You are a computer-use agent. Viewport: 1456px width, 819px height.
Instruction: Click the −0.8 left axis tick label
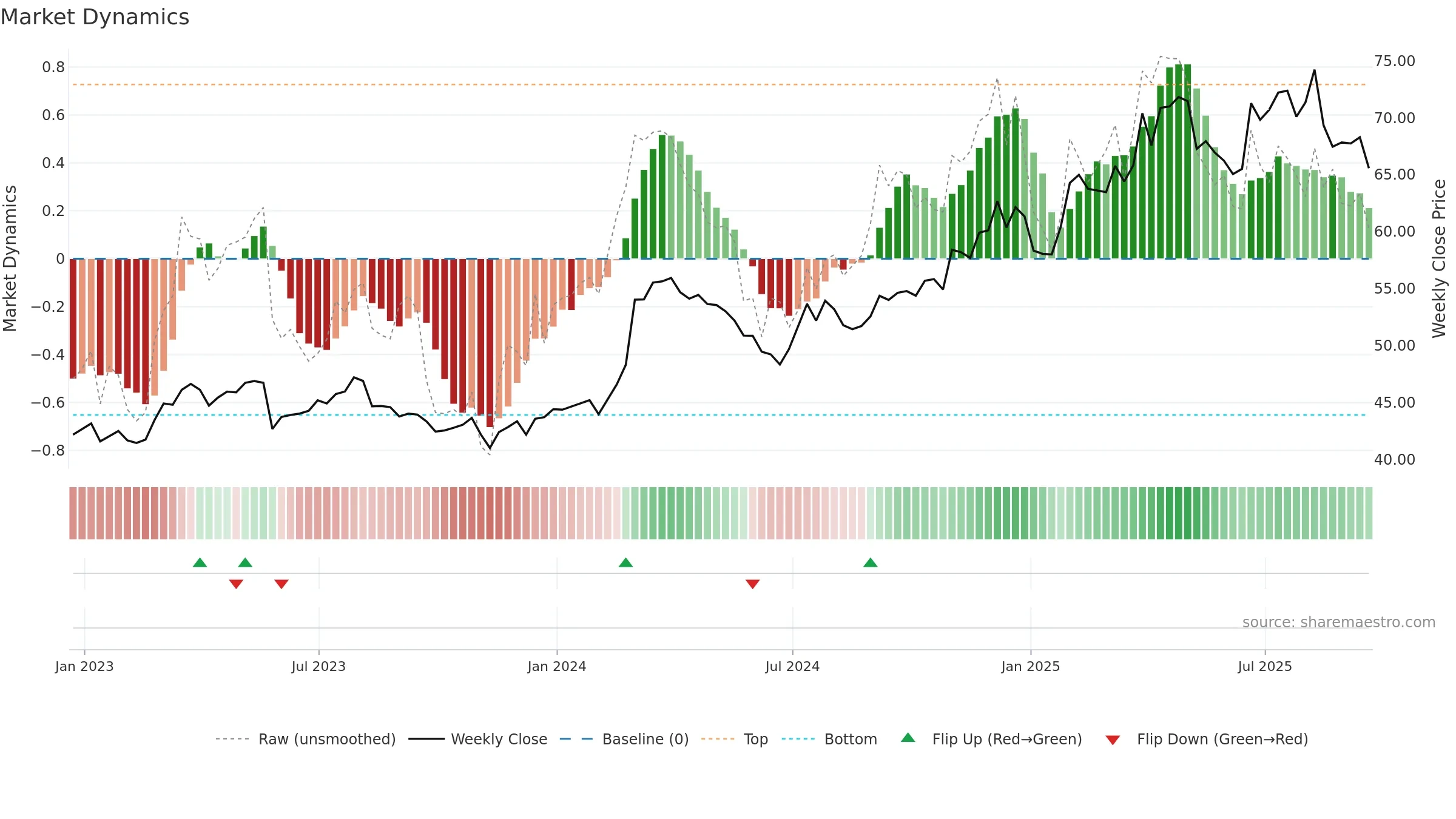(48, 450)
